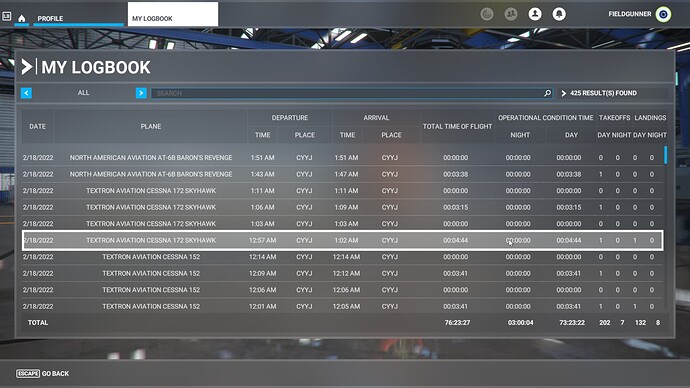Select Cessna 152 flight departing 12:14 AM

click(x=342, y=256)
